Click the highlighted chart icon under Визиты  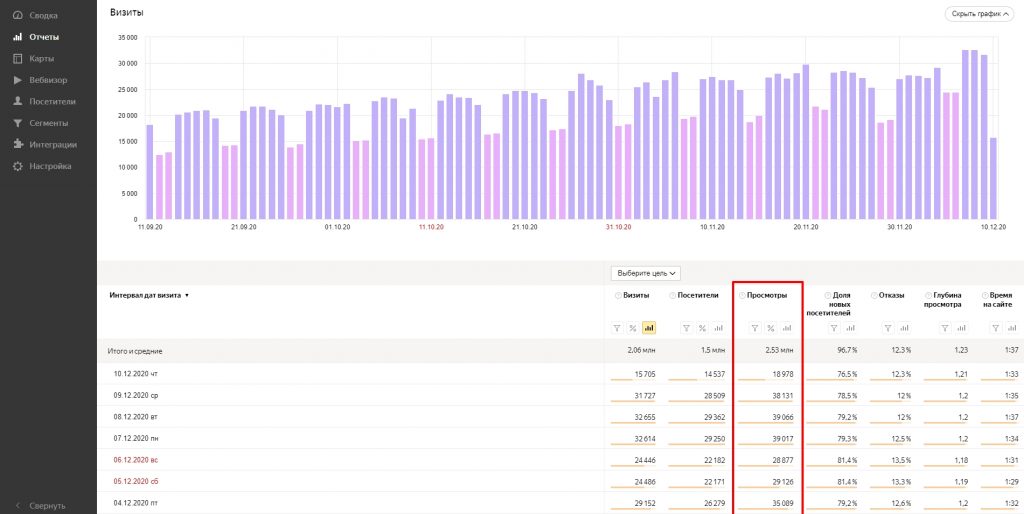[x=649, y=328]
